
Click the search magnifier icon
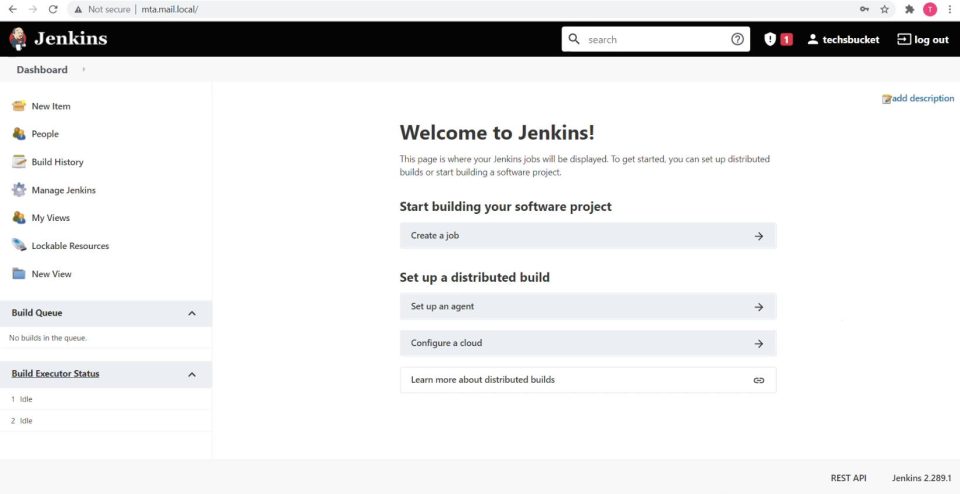coord(574,39)
